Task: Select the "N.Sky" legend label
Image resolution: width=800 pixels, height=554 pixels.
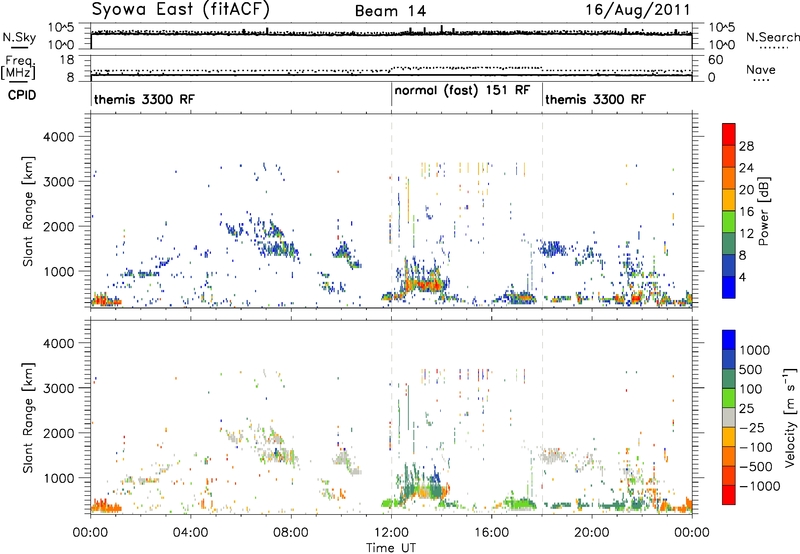Action: pyautogui.click(x=19, y=37)
